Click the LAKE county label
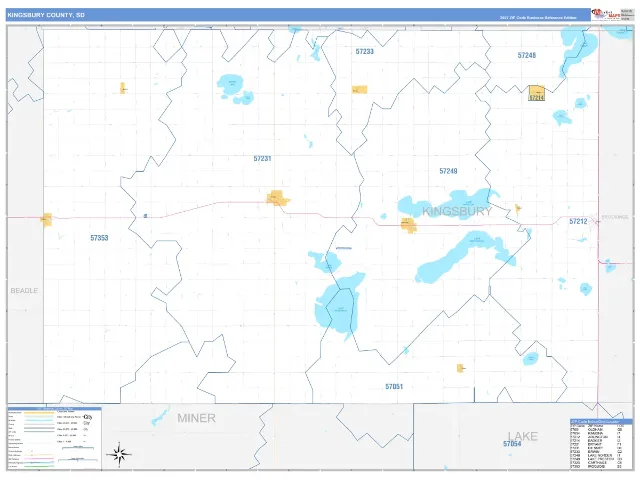This screenshot has height=480, width=640. (522, 436)
